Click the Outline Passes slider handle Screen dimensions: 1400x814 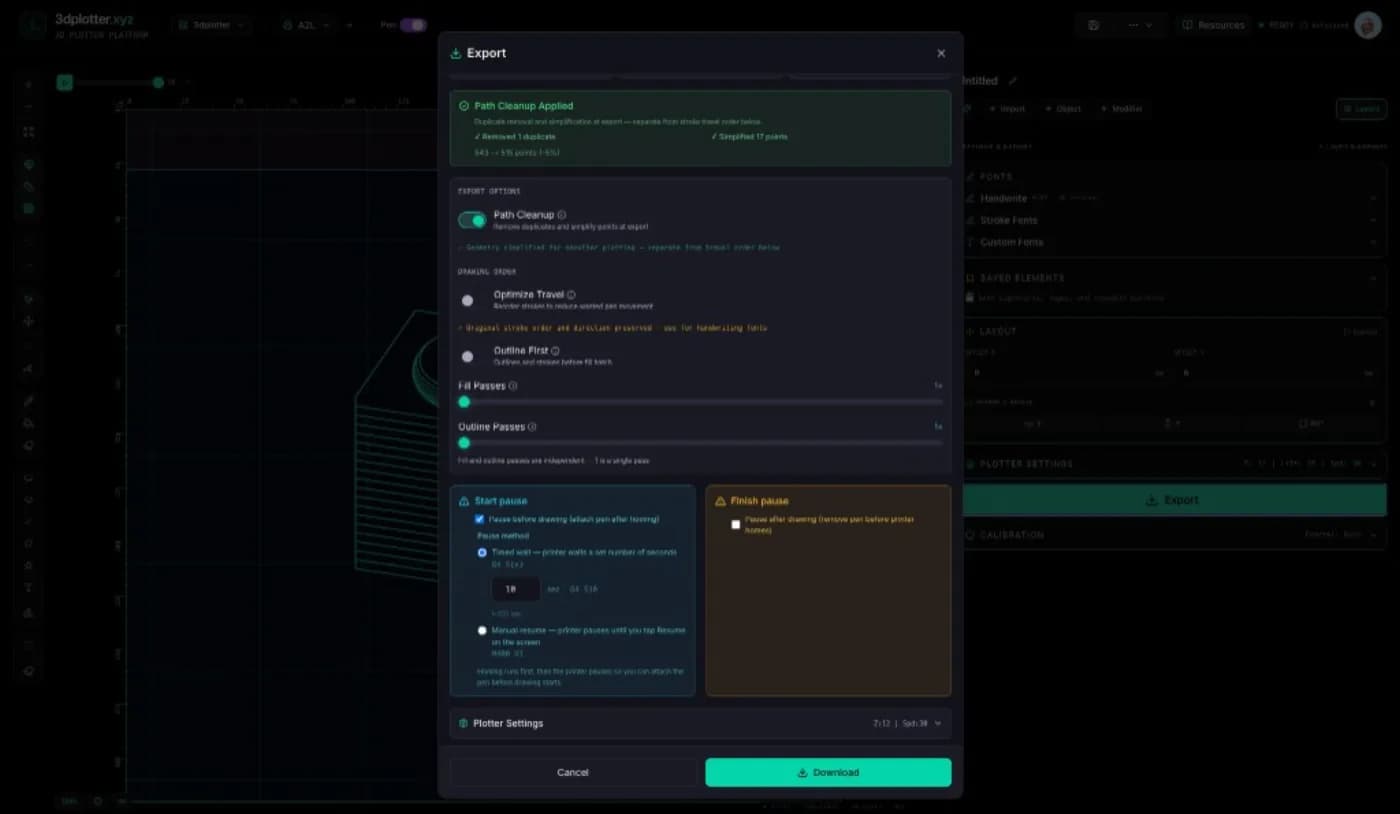coord(464,443)
